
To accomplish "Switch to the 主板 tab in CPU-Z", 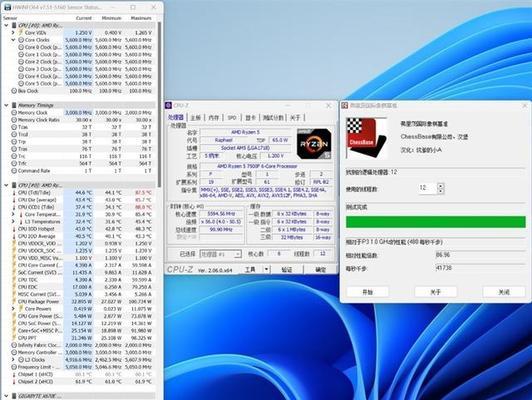I will click(x=196, y=118).
